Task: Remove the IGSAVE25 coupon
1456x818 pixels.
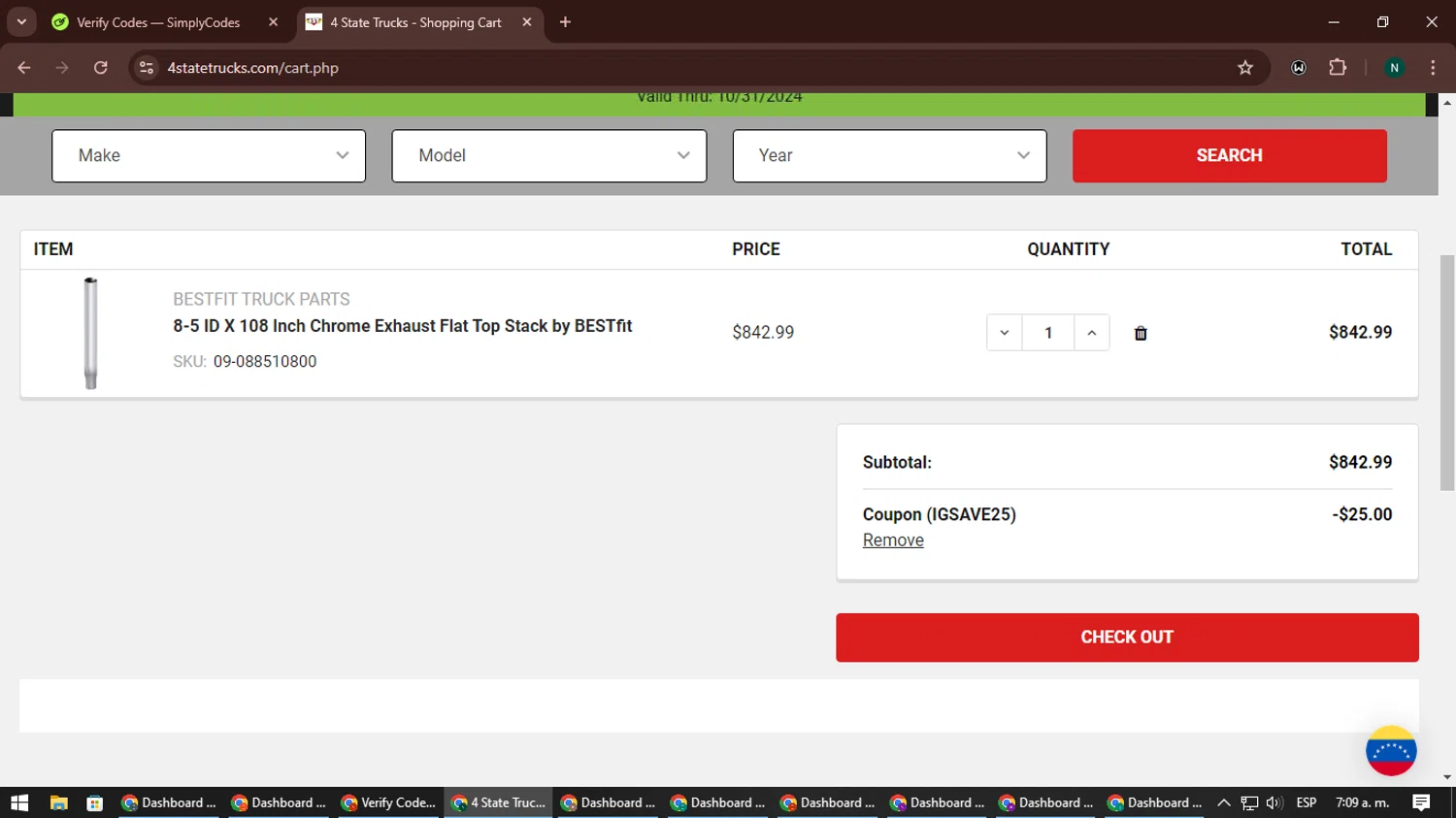Action: coord(893,540)
